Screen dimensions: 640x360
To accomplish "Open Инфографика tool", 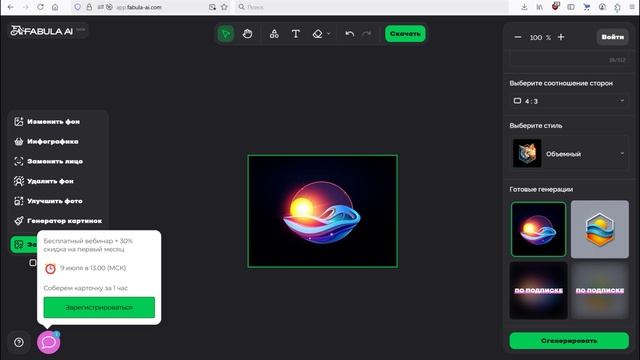I will [46, 142].
